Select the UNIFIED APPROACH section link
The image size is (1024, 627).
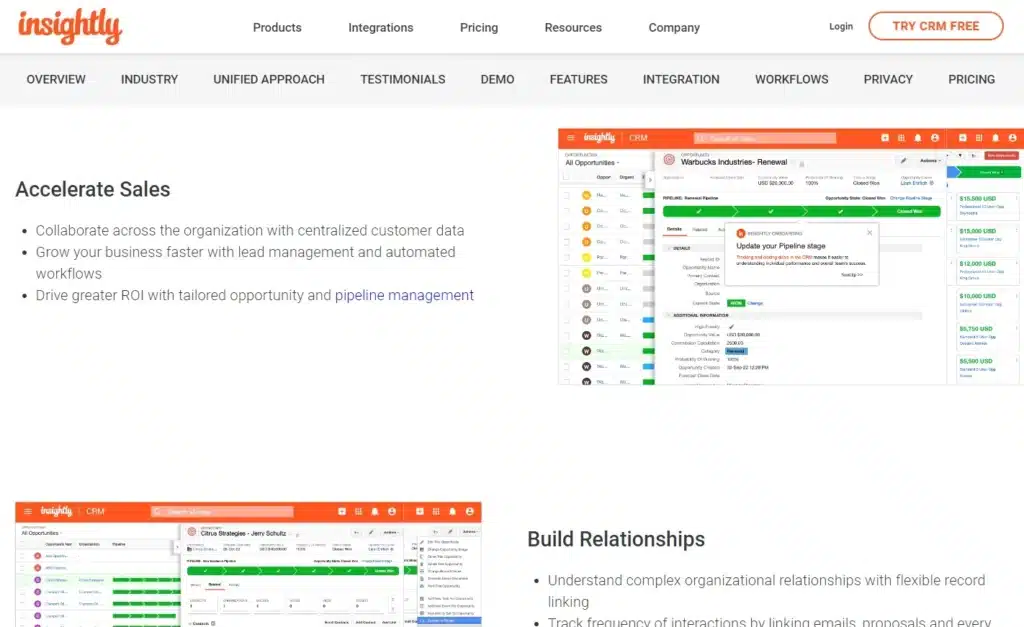(x=269, y=79)
